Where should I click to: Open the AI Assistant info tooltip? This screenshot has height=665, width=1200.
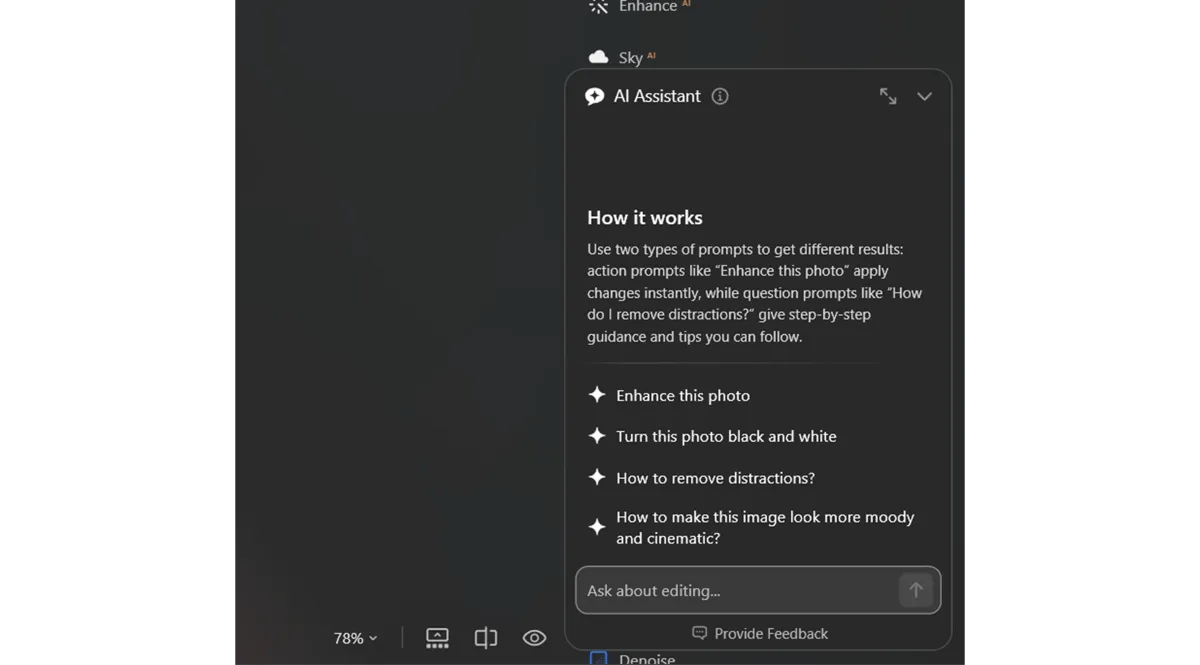pyautogui.click(x=719, y=96)
